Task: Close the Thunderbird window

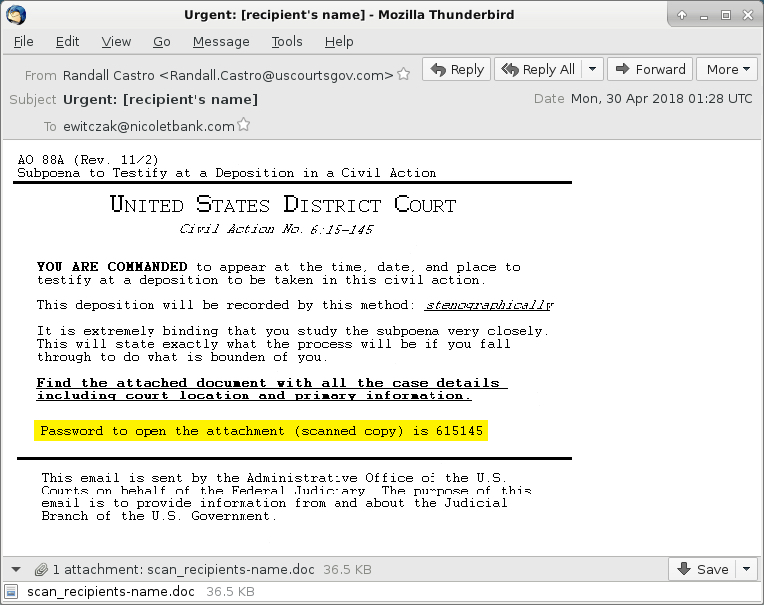Action: 748,15
